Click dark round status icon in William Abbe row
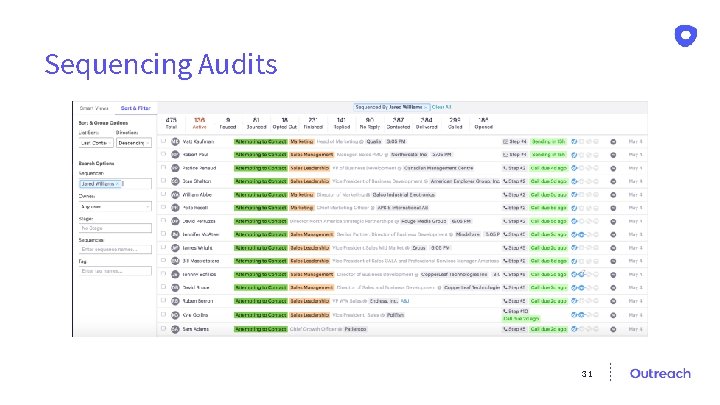 [x=613, y=195]
